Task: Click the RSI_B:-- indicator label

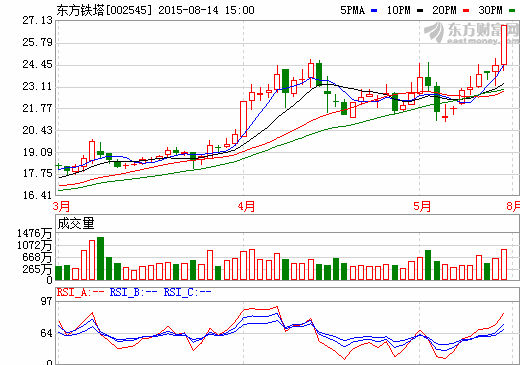Action: pyautogui.click(x=133, y=293)
